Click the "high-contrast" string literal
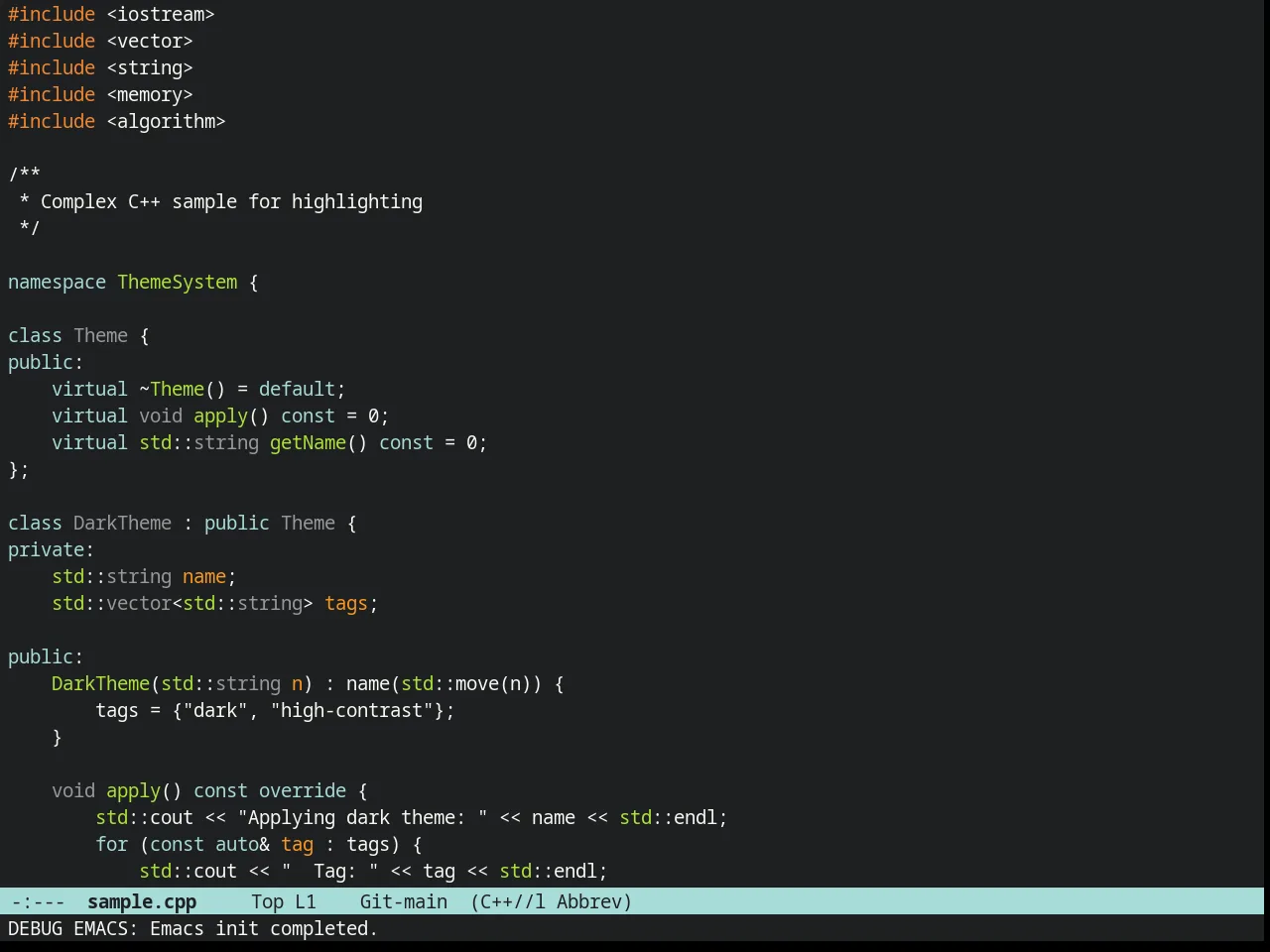 (x=351, y=710)
